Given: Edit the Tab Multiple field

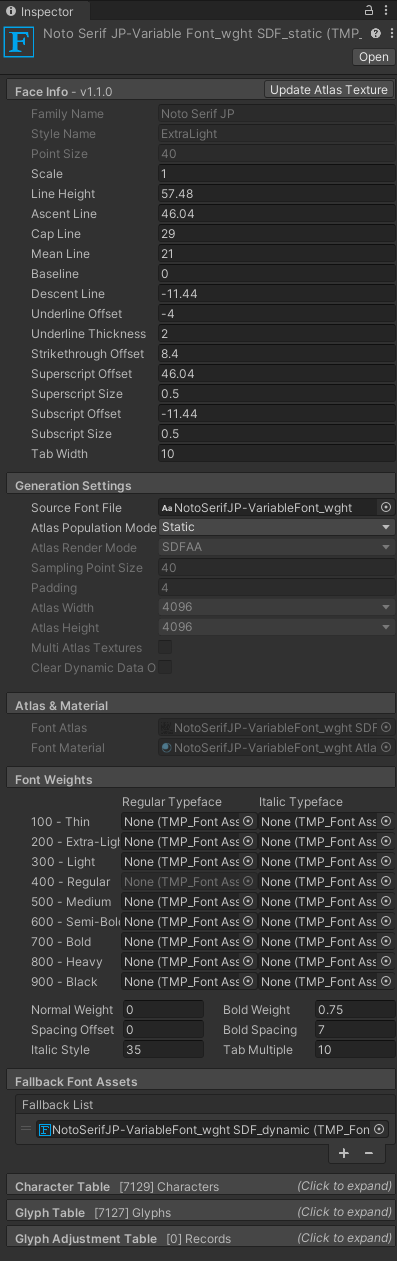Looking at the screenshot, I should click(354, 1050).
